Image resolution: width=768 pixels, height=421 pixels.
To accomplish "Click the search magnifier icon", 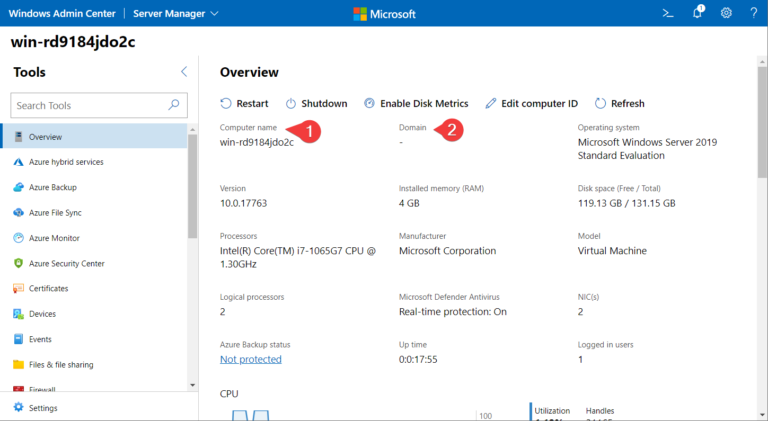I will [173, 105].
